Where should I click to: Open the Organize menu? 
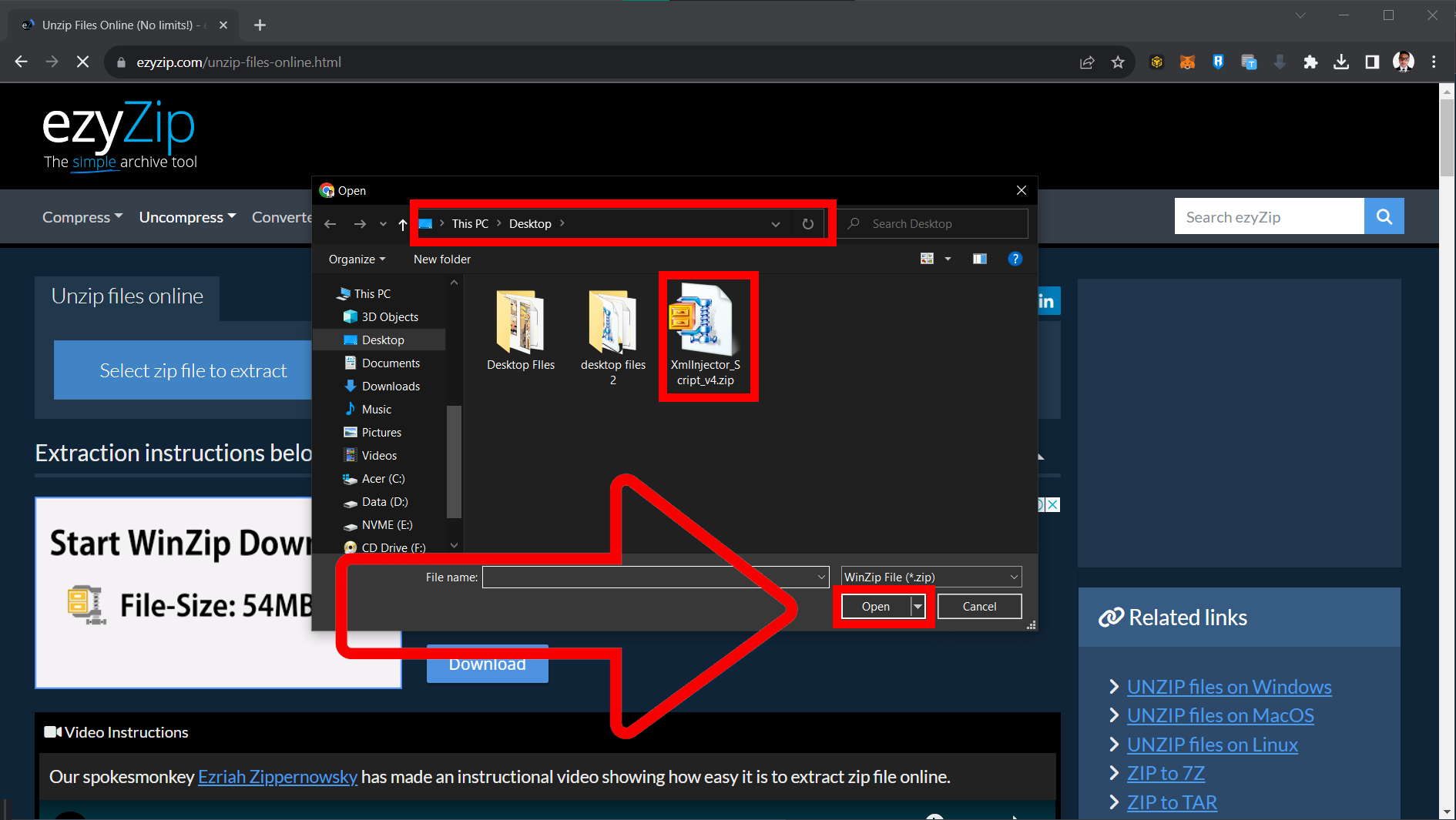(x=357, y=259)
